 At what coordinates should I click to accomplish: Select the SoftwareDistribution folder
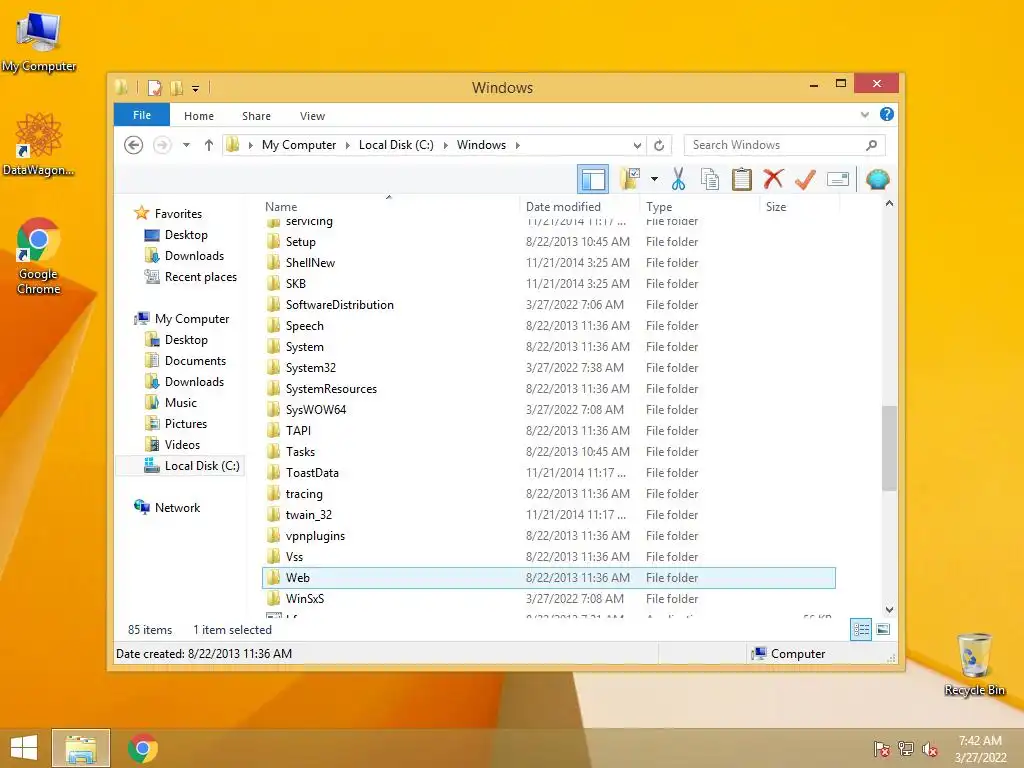pyautogui.click(x=549, y=305)
